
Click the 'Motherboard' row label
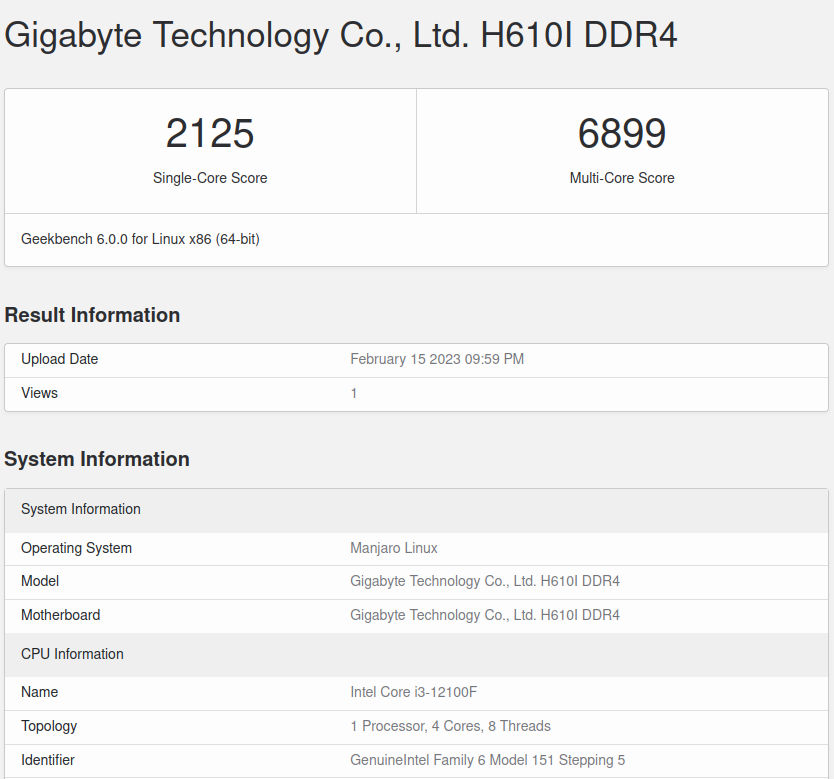click(x=61, y=615)
